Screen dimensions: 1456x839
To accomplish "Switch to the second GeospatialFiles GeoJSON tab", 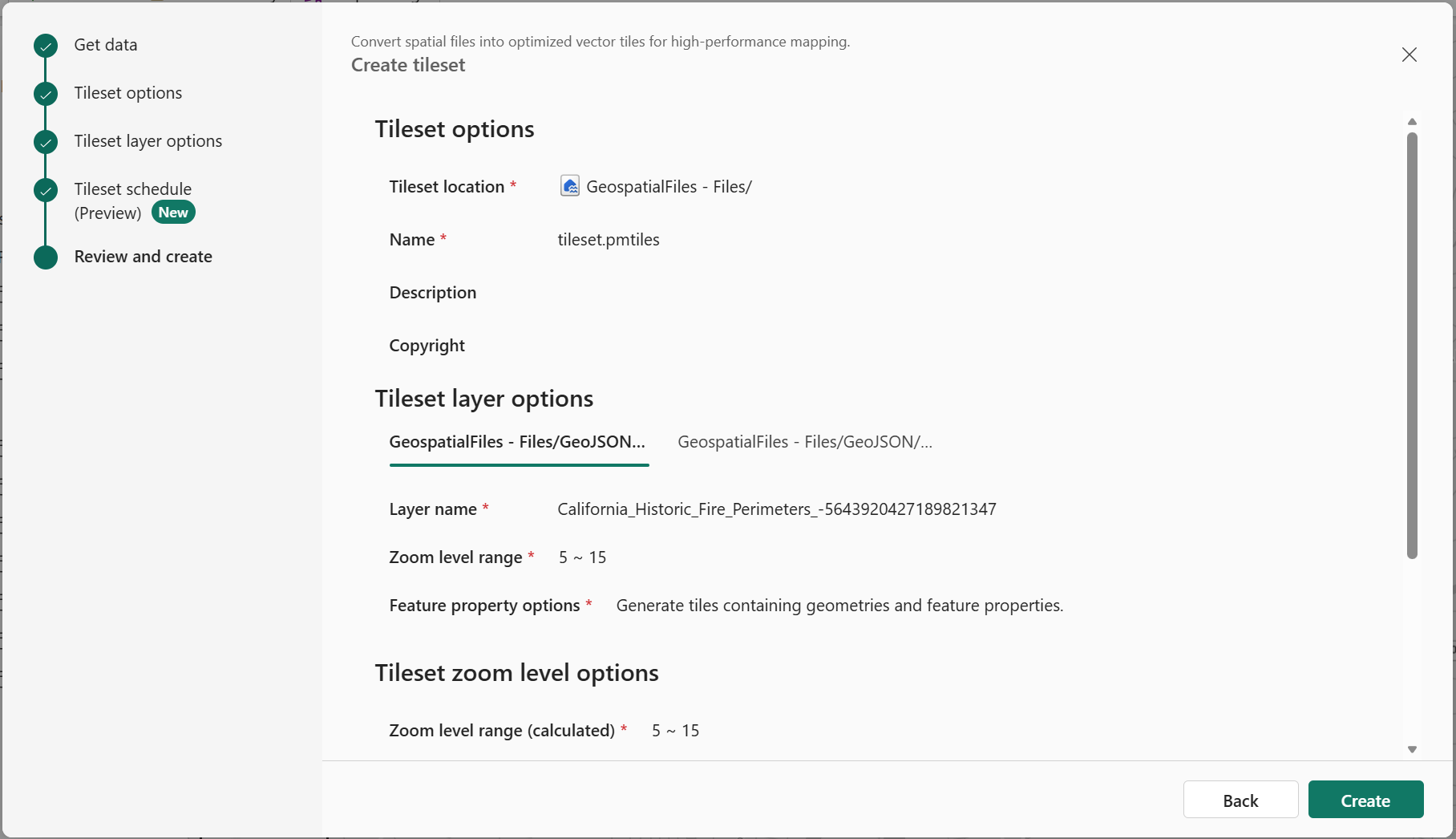I will click(x=805, y=442).
